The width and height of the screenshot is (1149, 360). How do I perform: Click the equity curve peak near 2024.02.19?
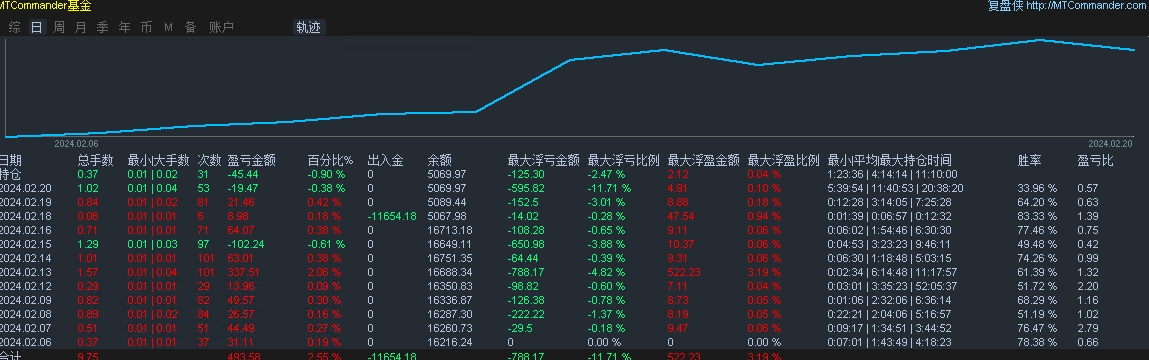(x=1041, y=40)
